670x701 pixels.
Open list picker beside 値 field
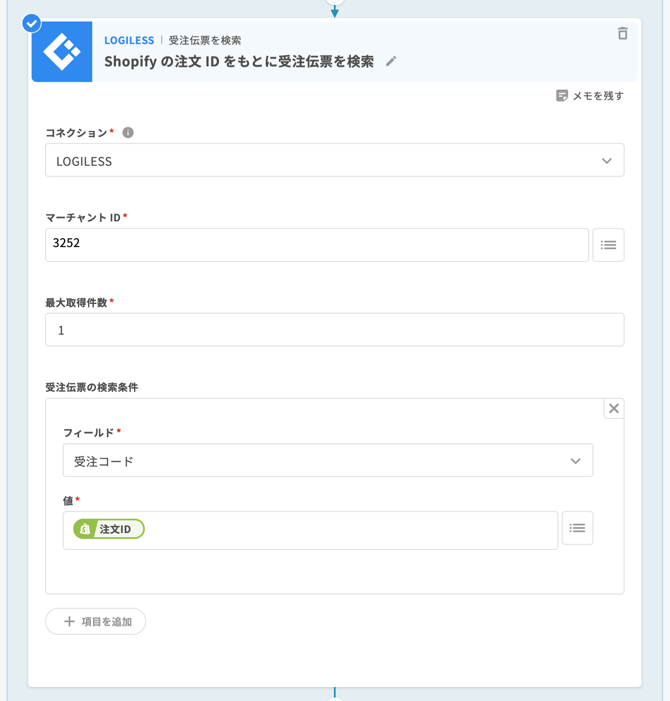click(x=577, y=528)
